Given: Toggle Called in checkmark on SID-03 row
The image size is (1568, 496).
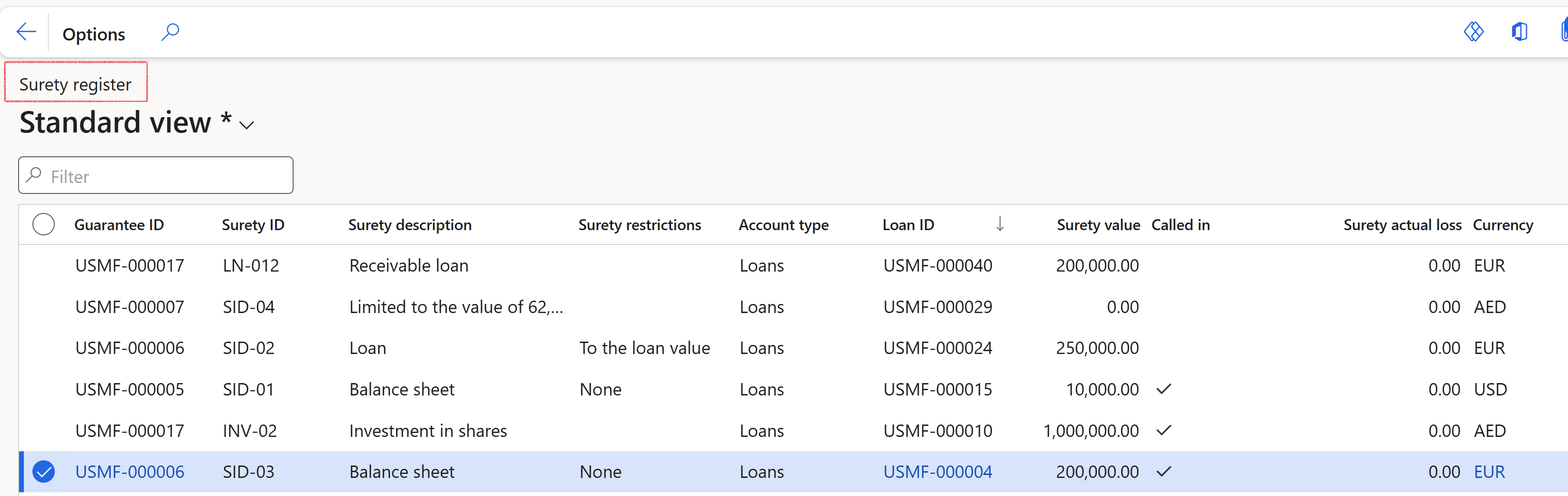Looking at the screenshot, I should pos(1163,472).
